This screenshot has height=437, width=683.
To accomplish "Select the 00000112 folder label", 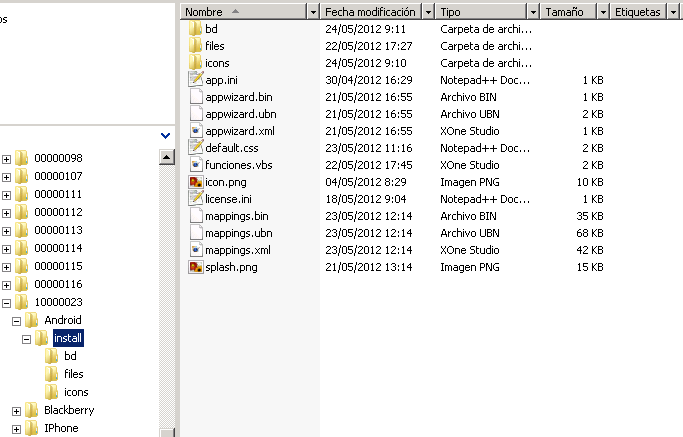I will 58,212.
